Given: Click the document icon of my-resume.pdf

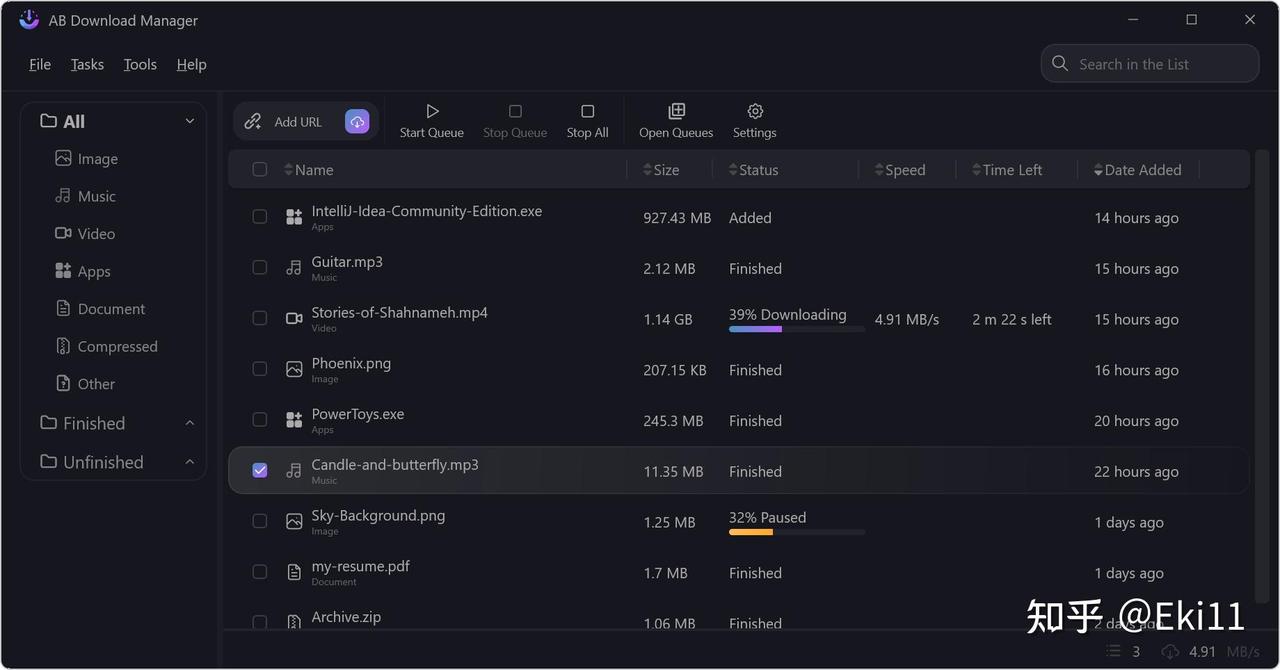Looking at the screenshot, I should tap(294, 573).
